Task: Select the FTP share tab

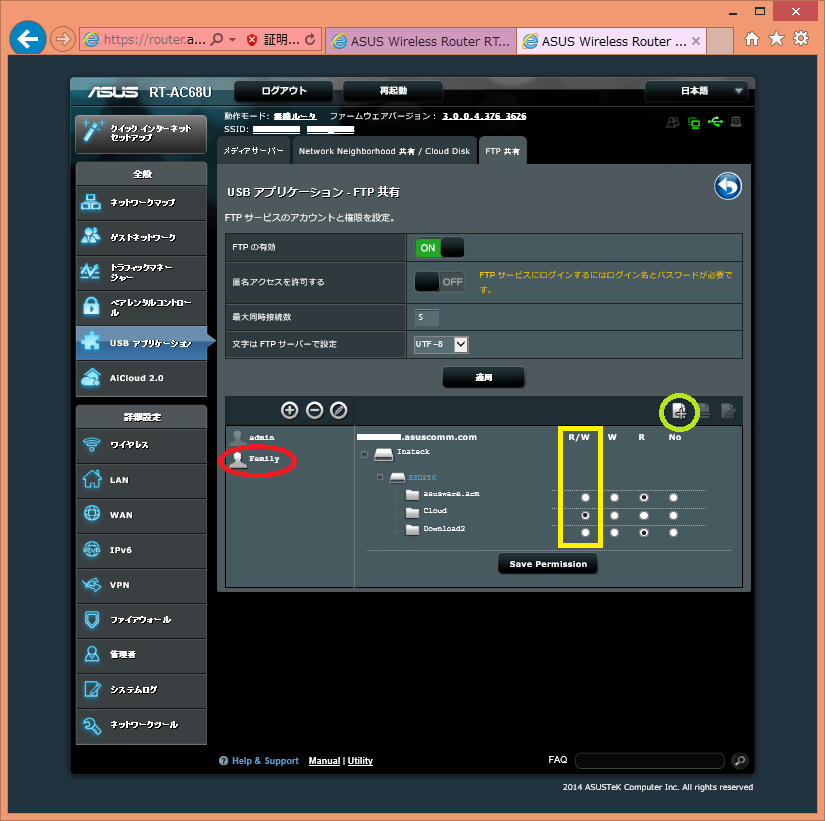Action: [502, 151]
